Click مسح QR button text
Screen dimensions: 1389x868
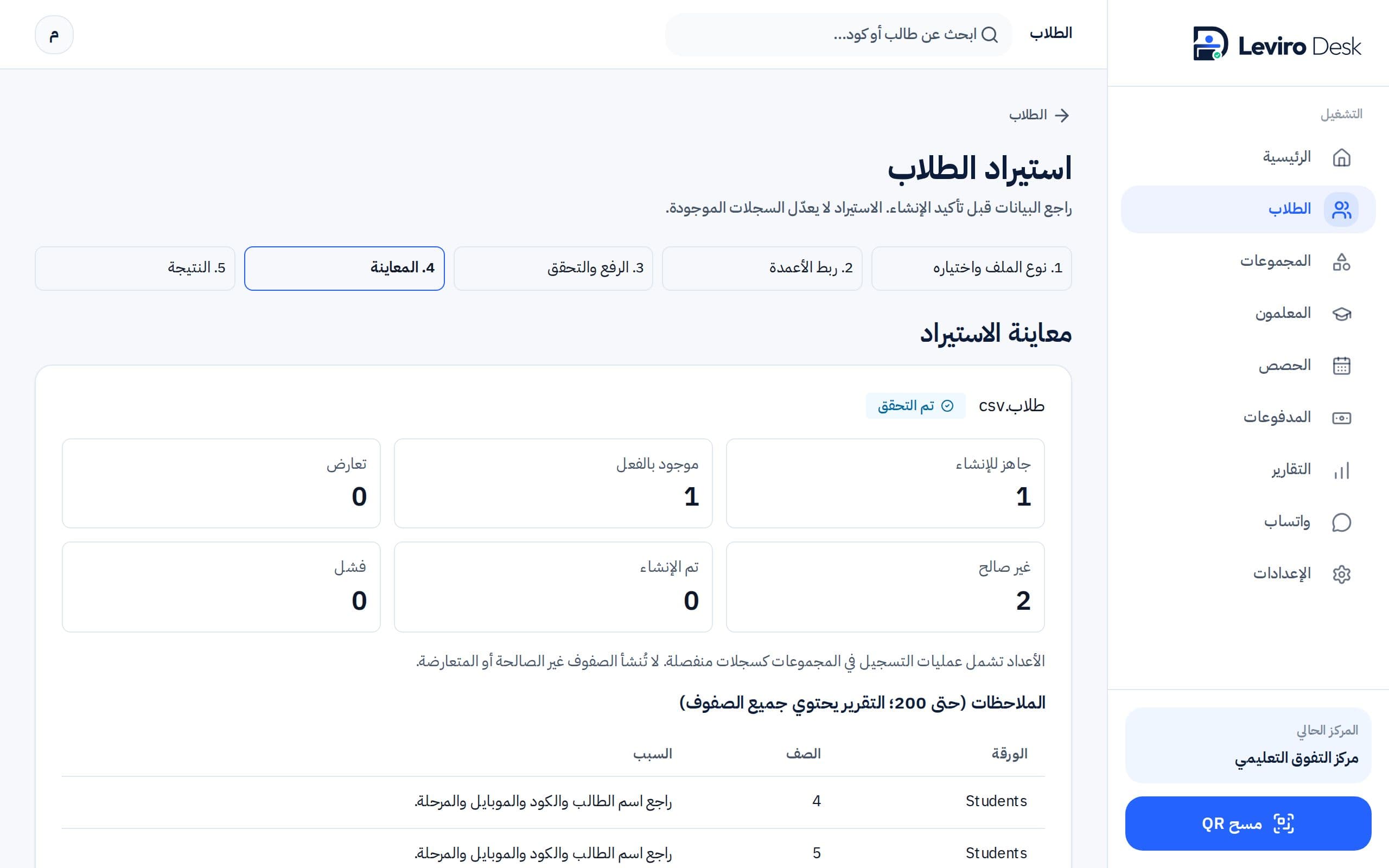point(1232,824)
